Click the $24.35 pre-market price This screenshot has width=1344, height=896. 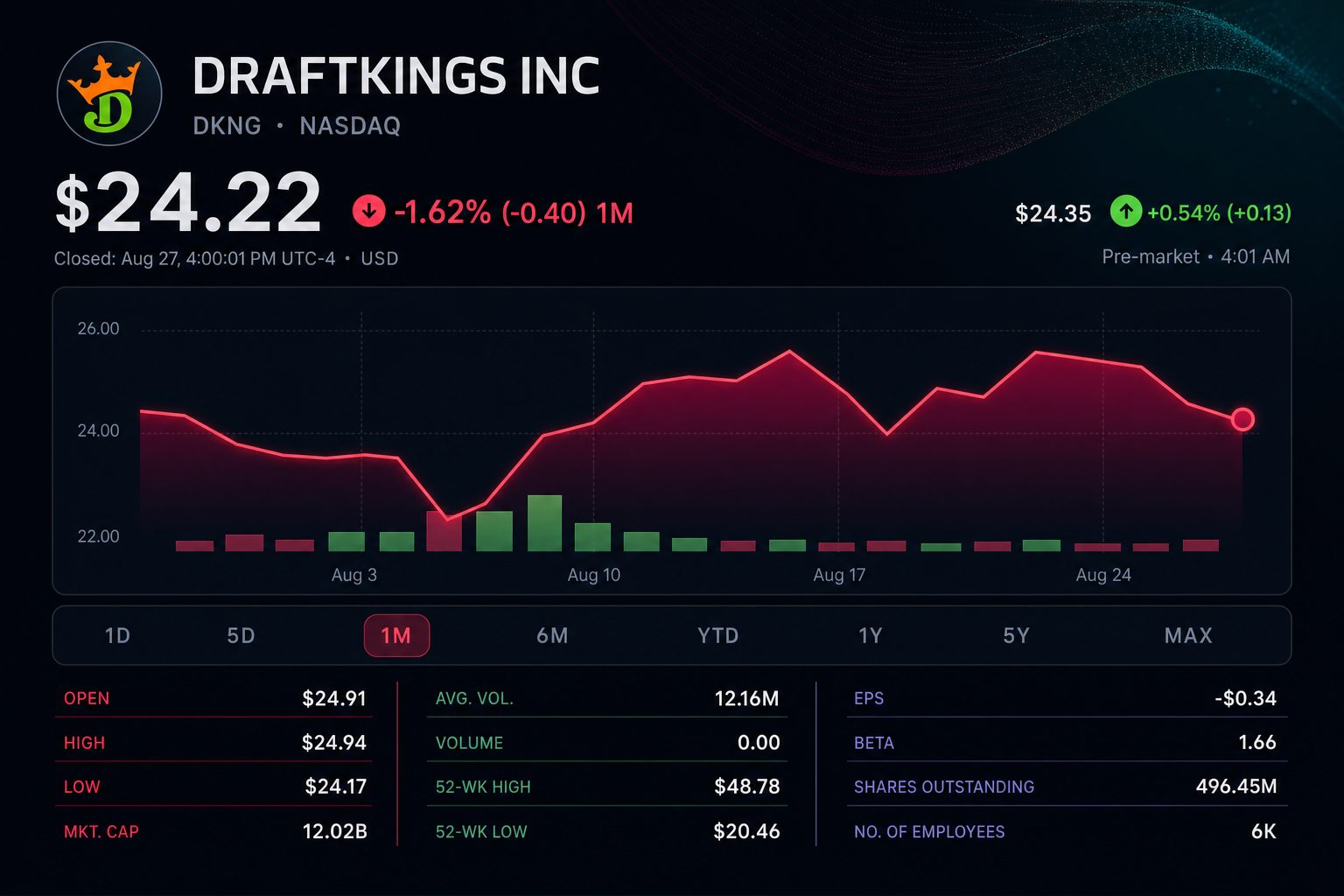(x=1053, y=213)
